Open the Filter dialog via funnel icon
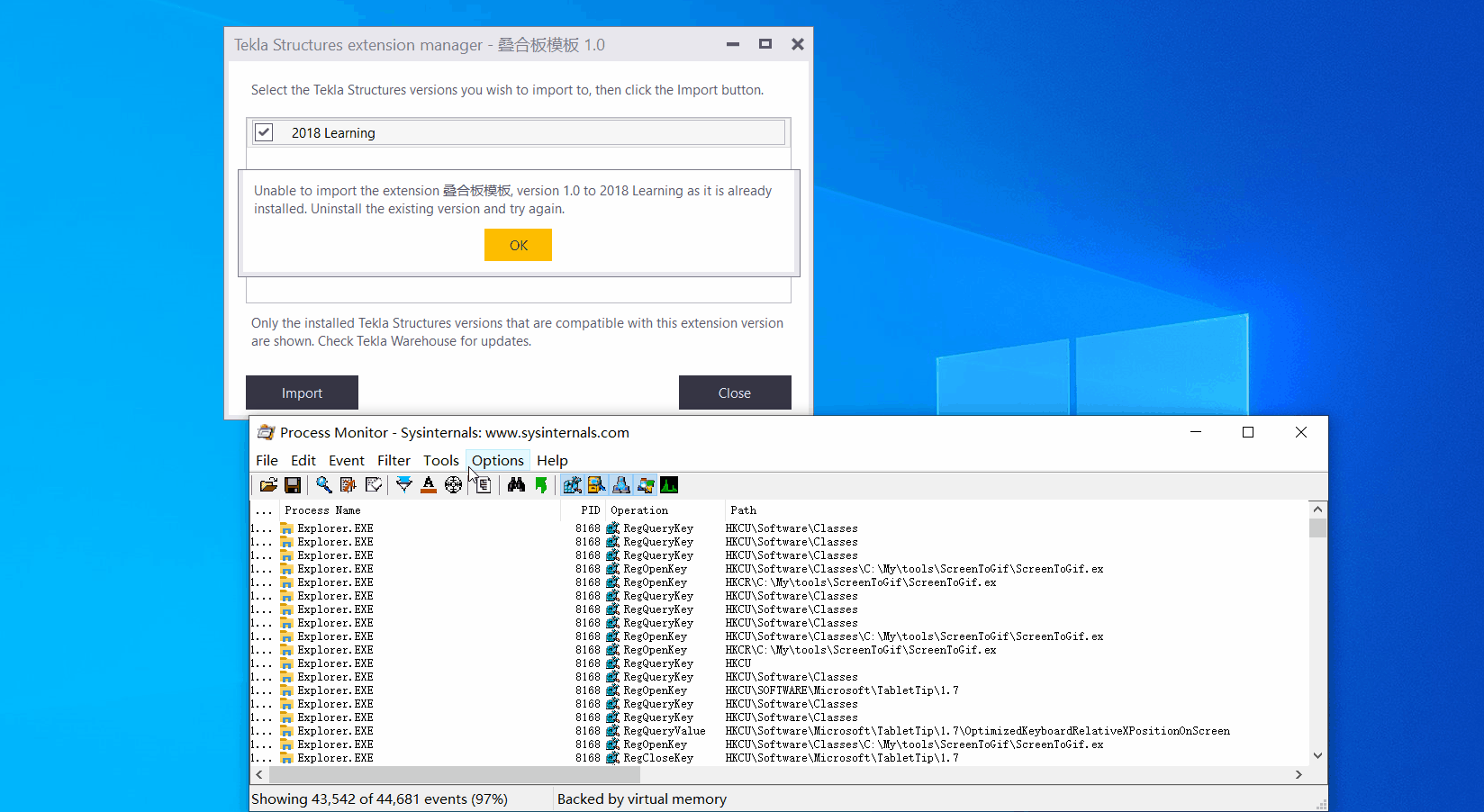 point(403,484)
